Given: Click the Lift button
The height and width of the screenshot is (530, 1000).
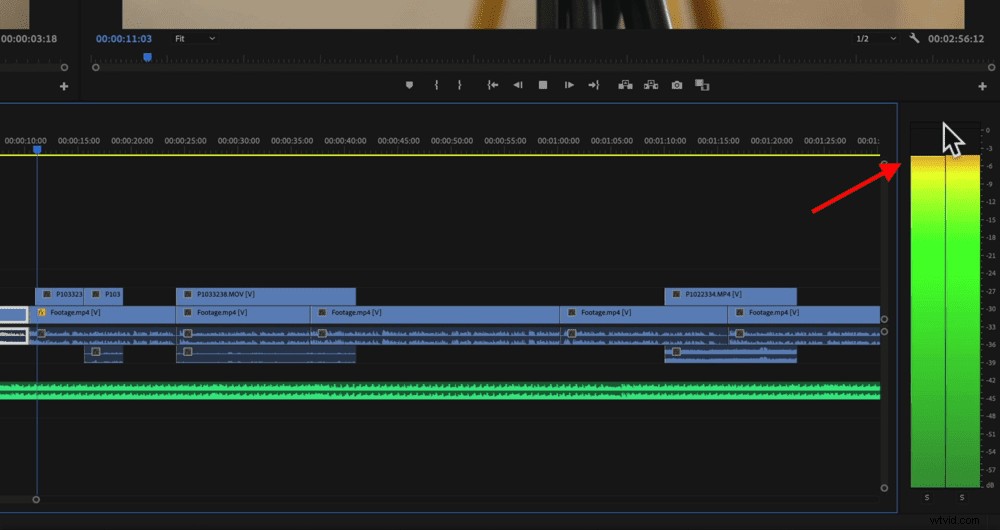Looking at the screenshot, I should click(x=625, y=85).
